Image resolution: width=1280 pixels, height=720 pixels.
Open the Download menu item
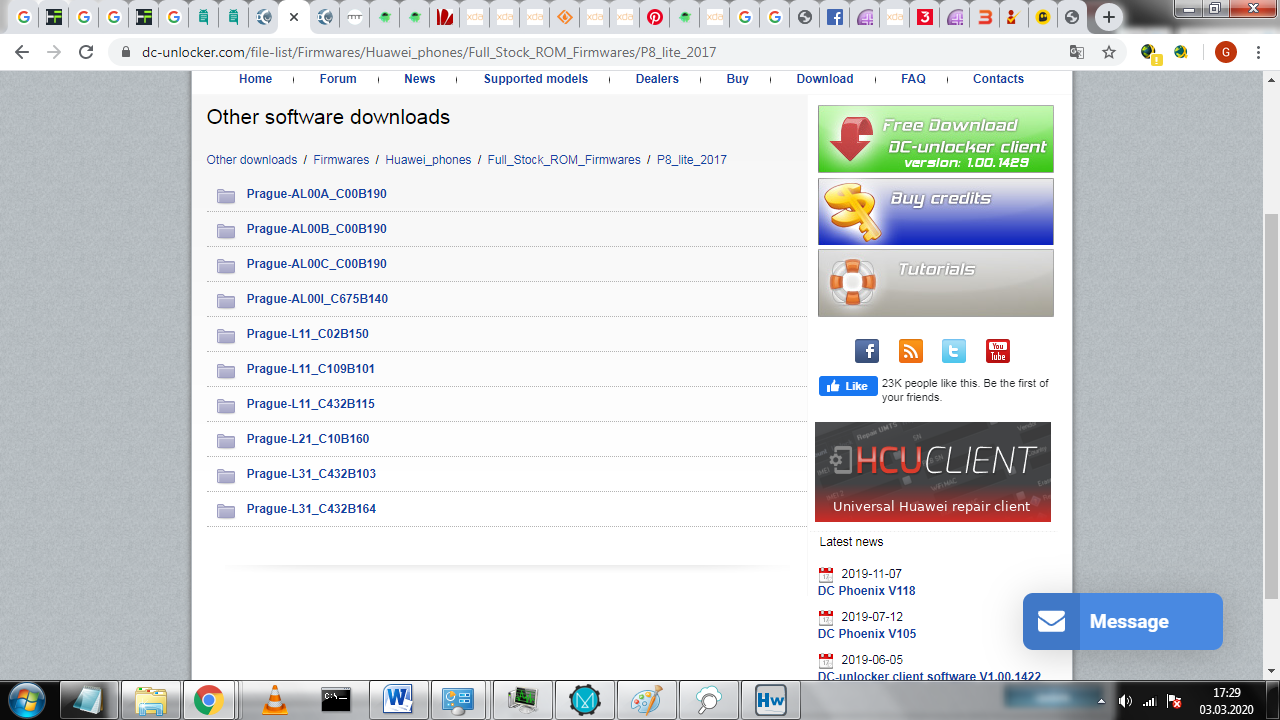coord(825,79)
